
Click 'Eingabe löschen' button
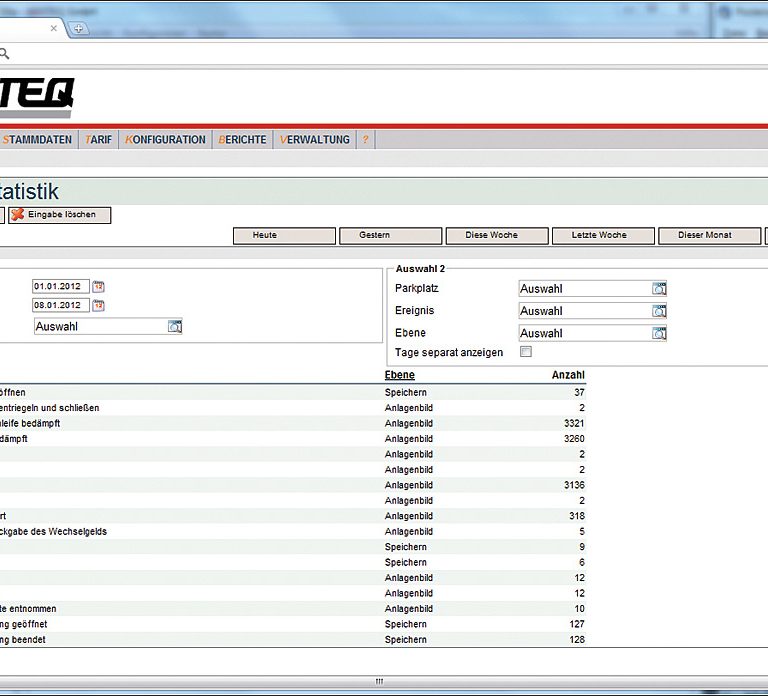(60, 215)
